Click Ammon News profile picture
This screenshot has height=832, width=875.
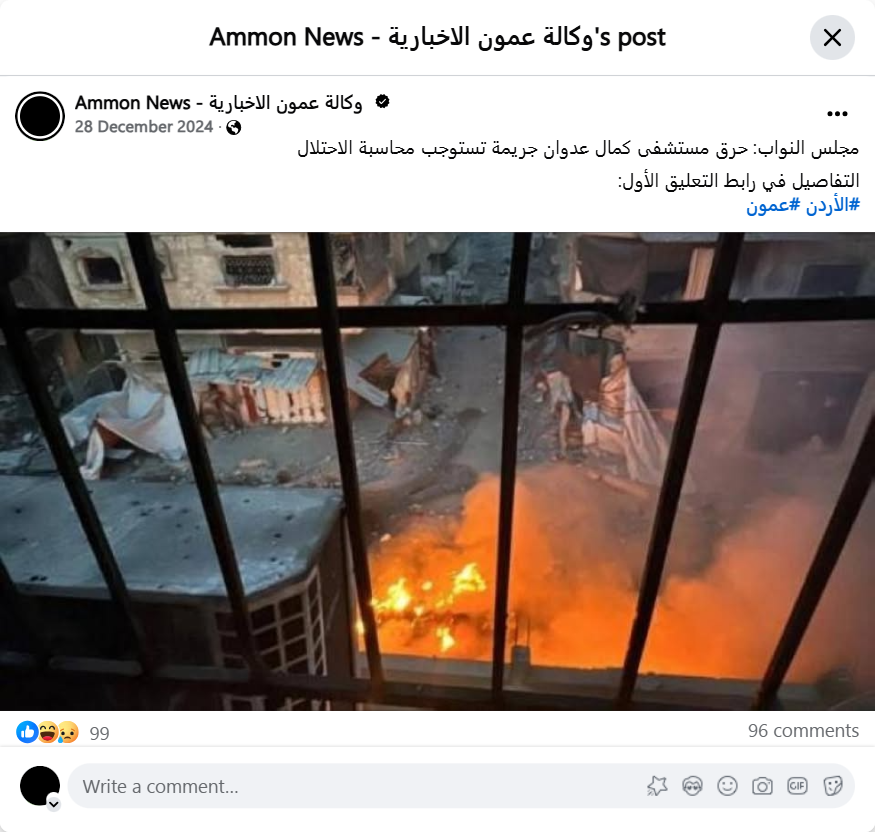40,116
